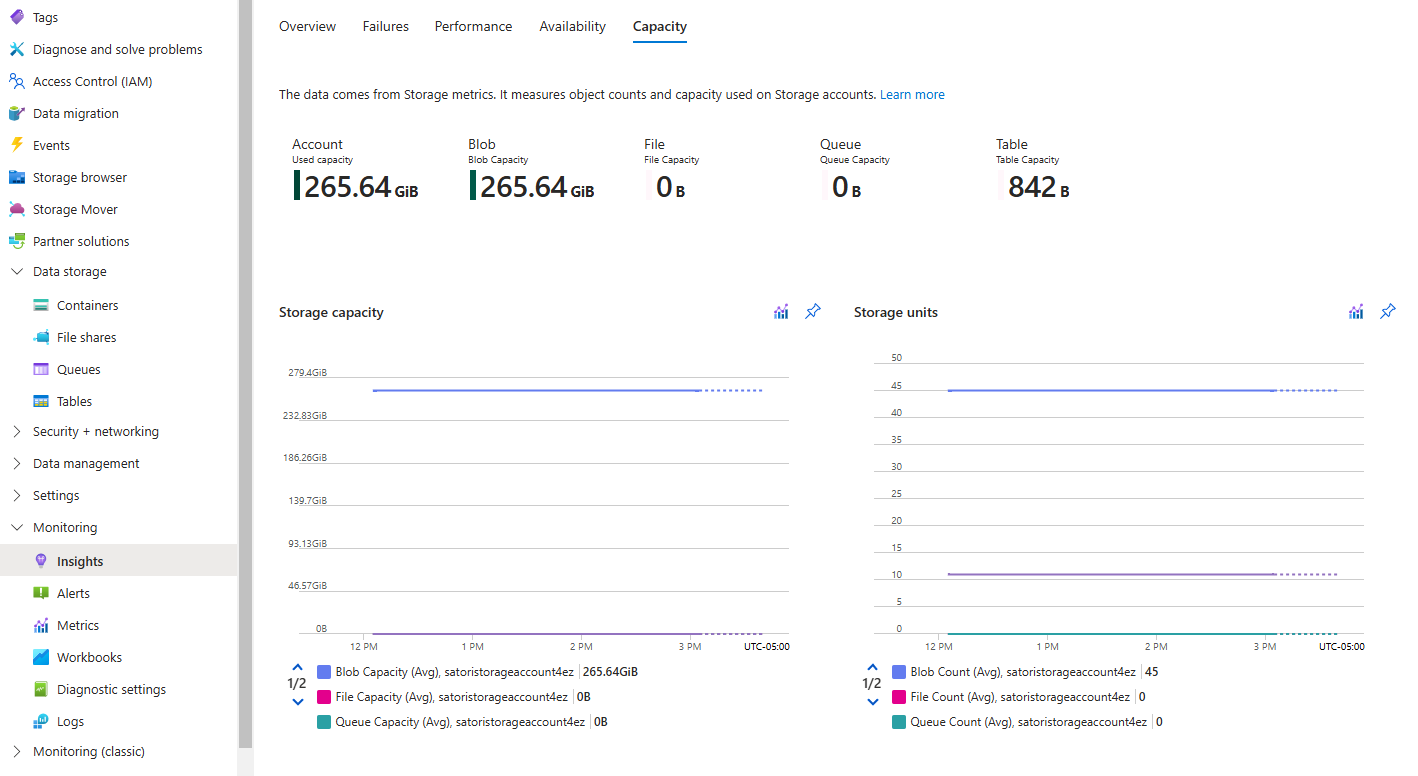
Task: Click the Diagnostic settings icon
Action: coord(41,689)
